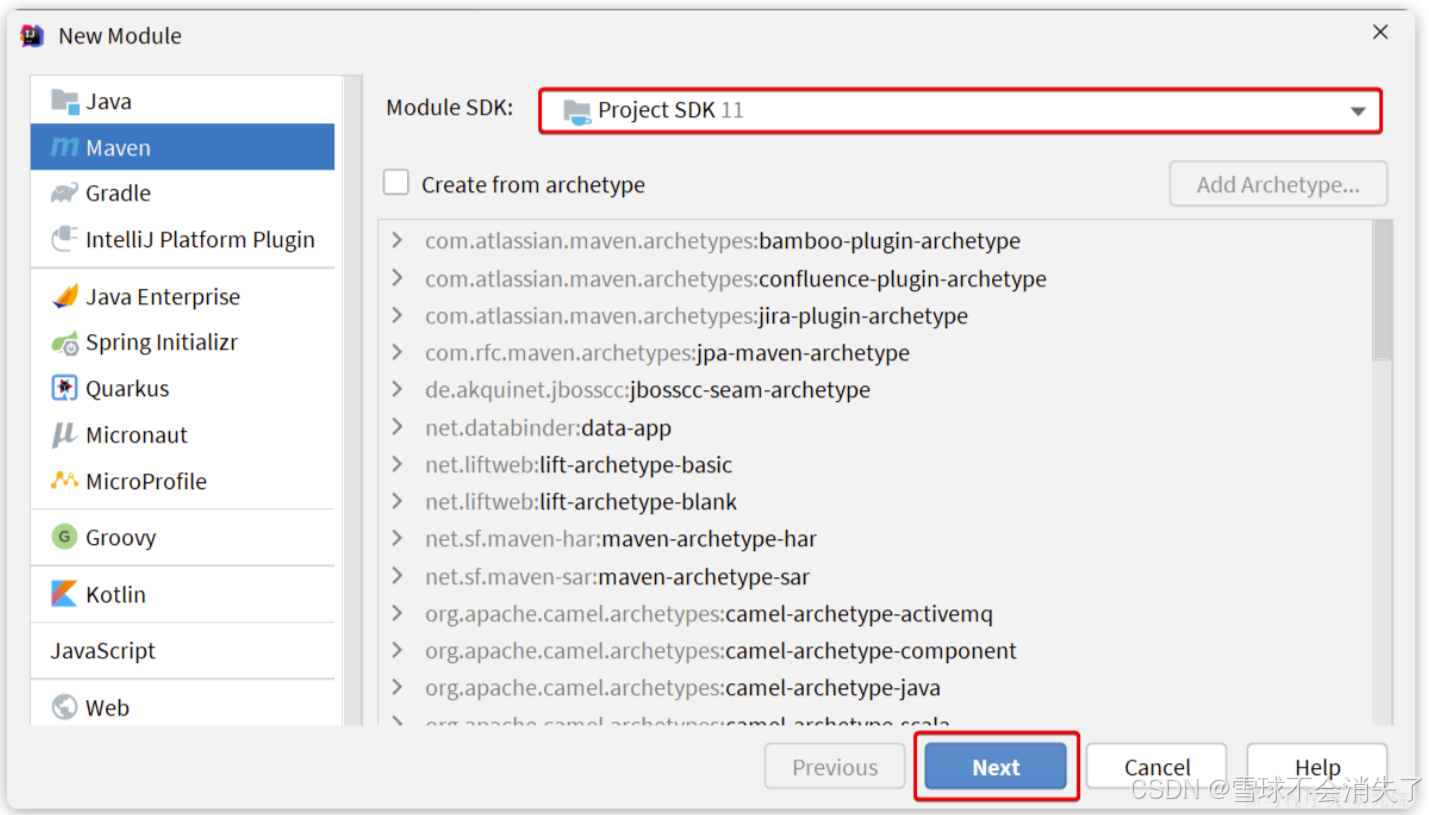Click the IntelliJ Platform Plugin icon
Screen dimensions: 1429x815
(x=64, y=239)
